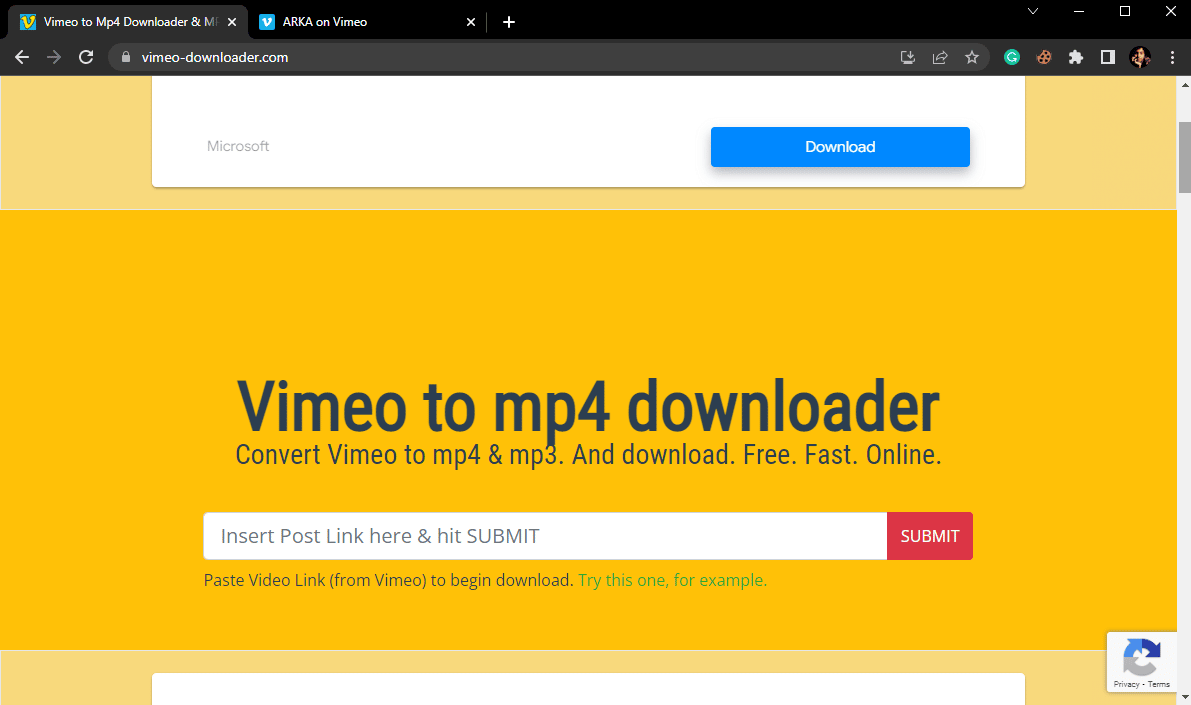Click the 'Convert Vimeo to mp4 & mp3' subtitle

(x=588, y=454)
